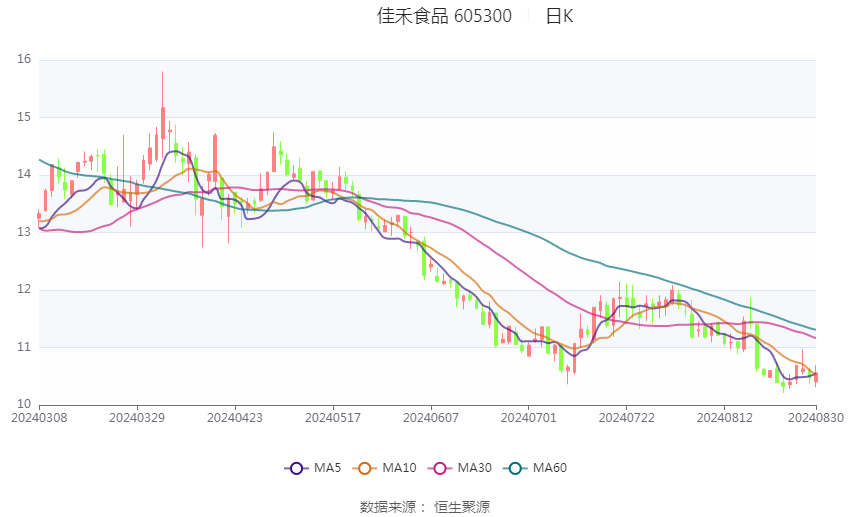The image size is (850, 517).
Task: Click the 日K chart type label
Action: tap(559, 16)
